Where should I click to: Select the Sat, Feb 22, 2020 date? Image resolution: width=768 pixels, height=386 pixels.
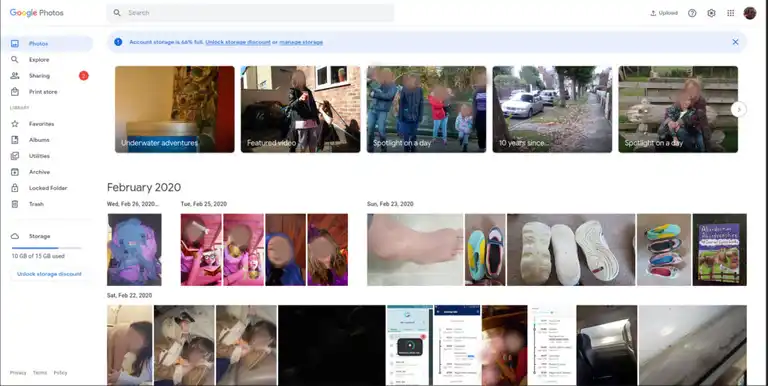[129, 295]
